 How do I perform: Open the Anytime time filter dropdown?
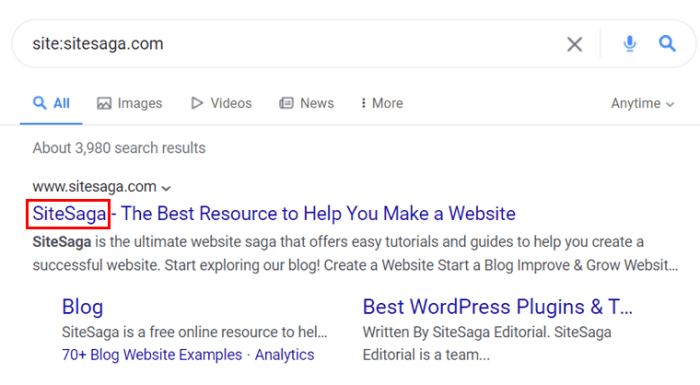(642, 103)
